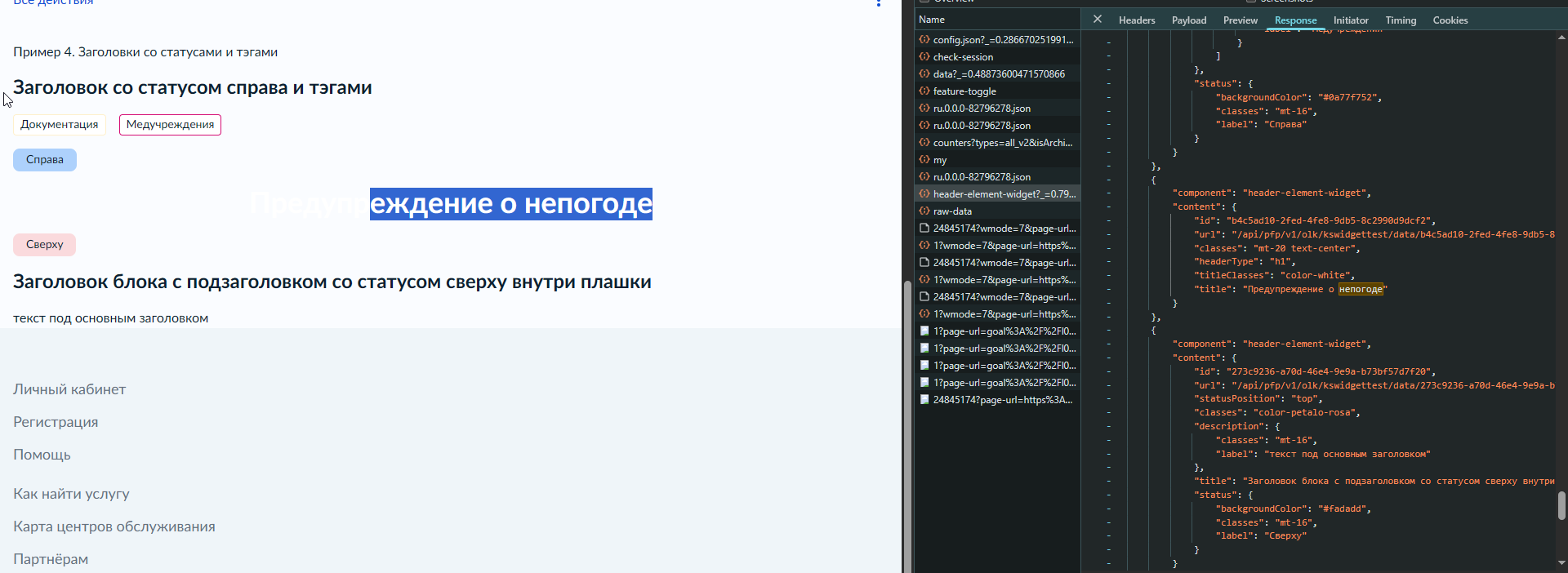This screenshot has height=573, width=1568.
Task: Click the Пример 4 caption text
Action: click(x=145, y=52)
